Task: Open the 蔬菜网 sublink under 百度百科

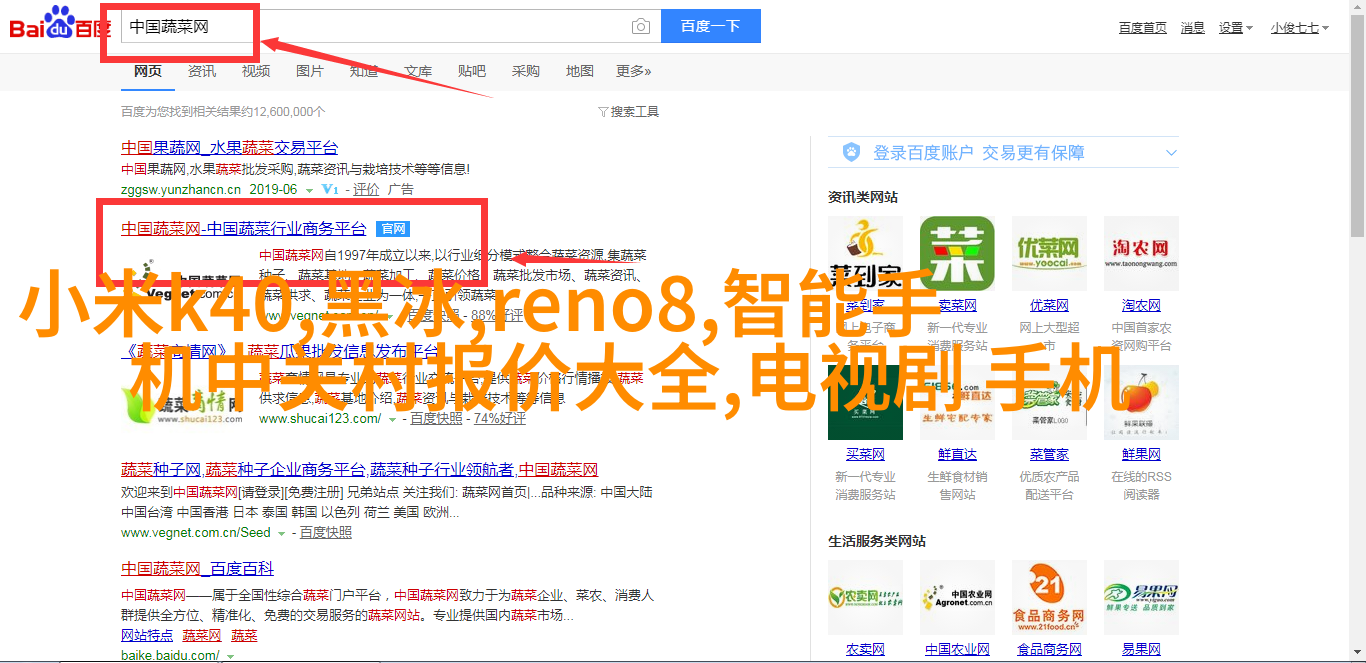Action: tap(202, 635)
